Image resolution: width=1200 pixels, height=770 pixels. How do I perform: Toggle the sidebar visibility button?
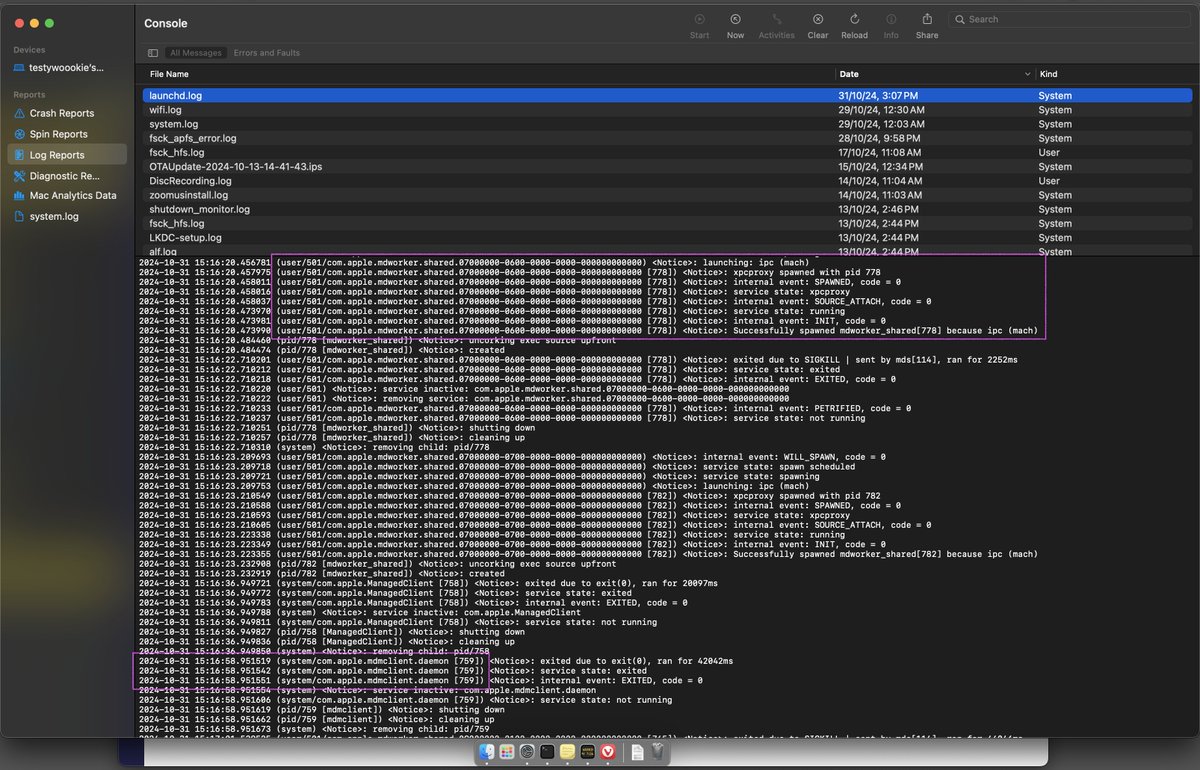[152, 52]
